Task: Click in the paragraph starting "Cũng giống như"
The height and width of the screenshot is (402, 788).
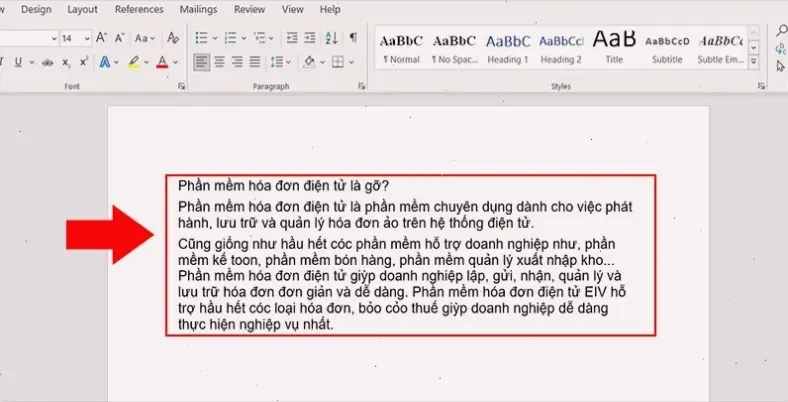Action: [x=400, y=284]
